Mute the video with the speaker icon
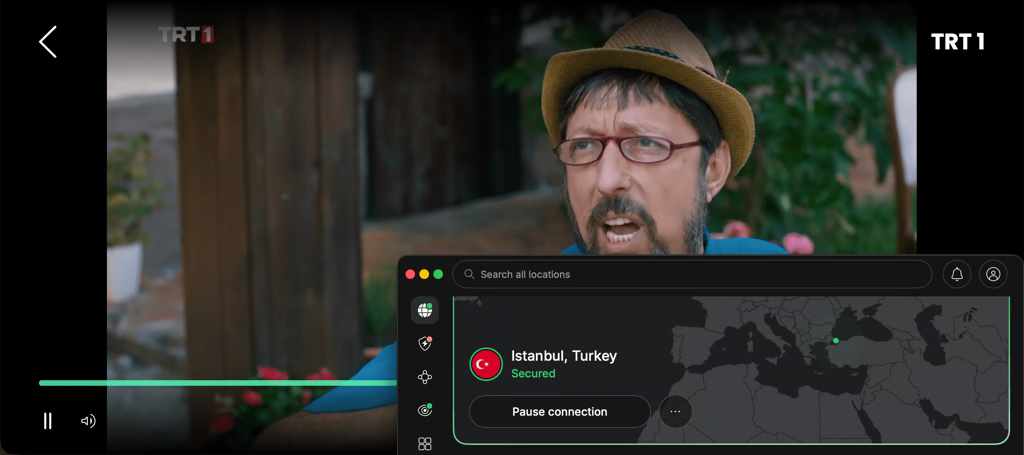This screenshot has width=1024, height=455. [x=88, y=421]
